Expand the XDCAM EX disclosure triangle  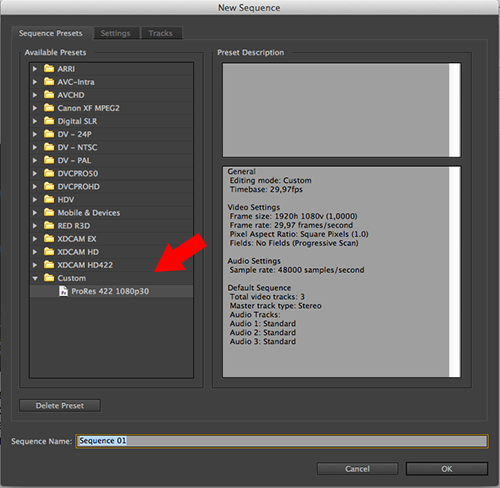[35, 239]
